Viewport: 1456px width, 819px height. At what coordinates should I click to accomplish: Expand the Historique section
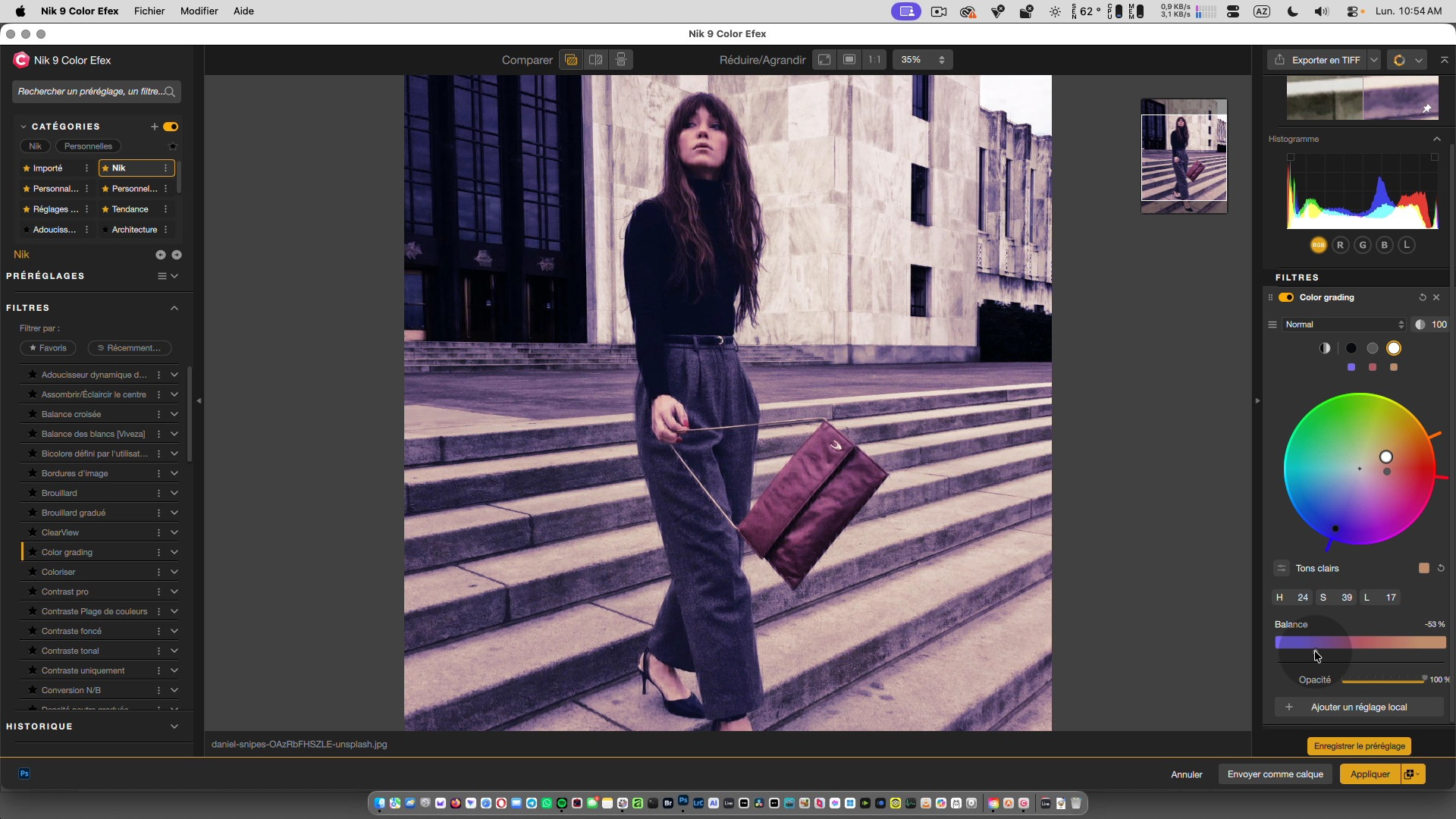[174, 726]
